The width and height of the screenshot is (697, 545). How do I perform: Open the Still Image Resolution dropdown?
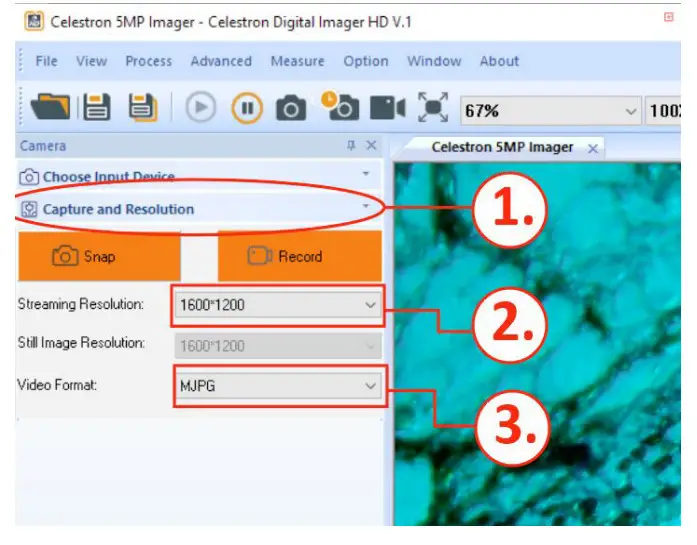278,346
